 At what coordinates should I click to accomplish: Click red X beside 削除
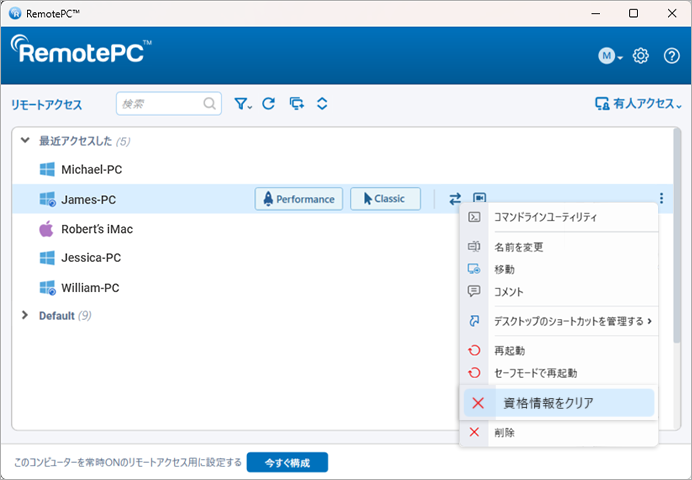click(x=474, y=432)
